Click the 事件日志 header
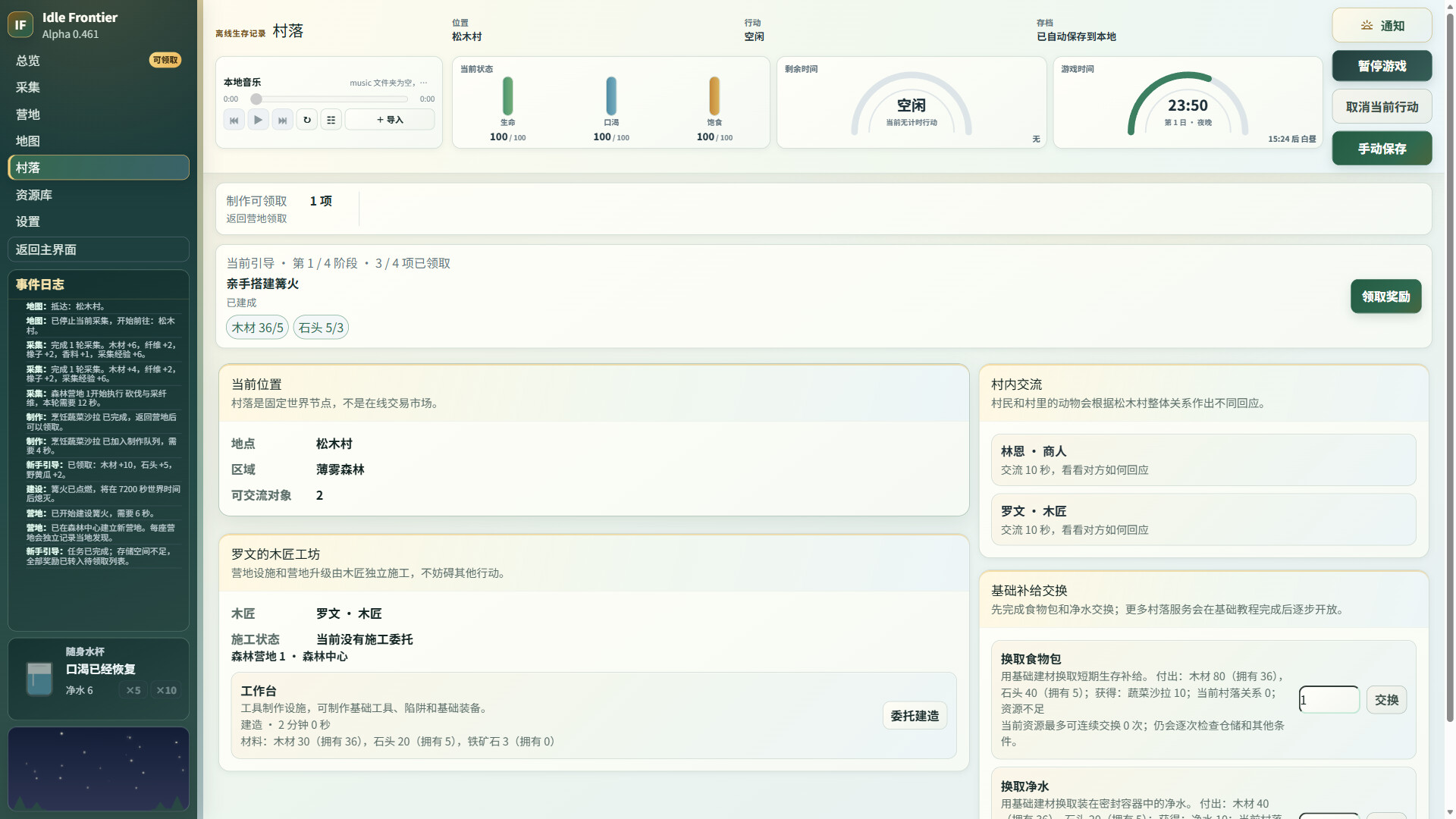This screenshot has width=1456, height=819. (40, 284)
